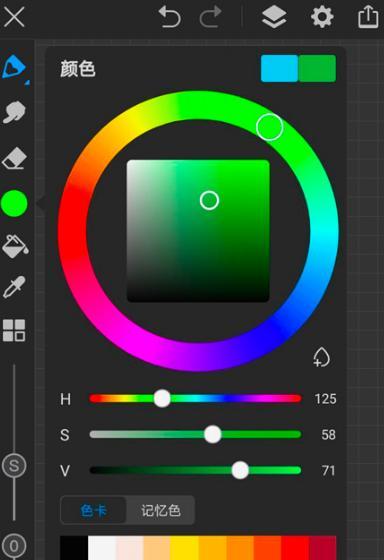Tap the share export icon
Image resolution: width=384 pixels, height=560 pixels.
(x=368, y=17)
